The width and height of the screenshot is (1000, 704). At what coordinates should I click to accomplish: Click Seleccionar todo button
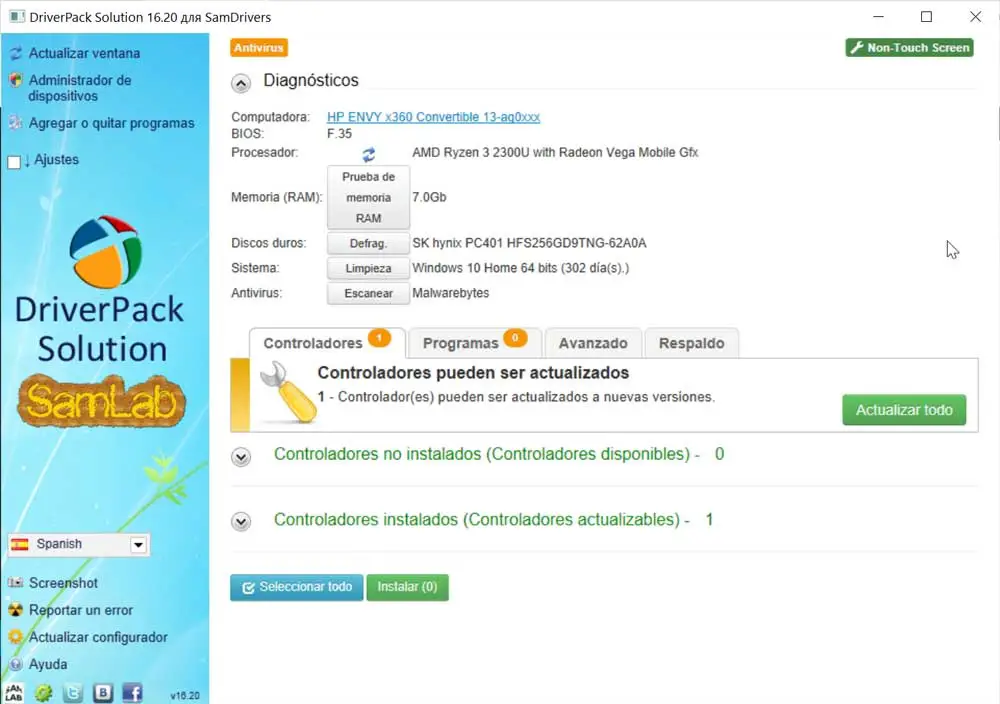pyautogui.click(x=297, y=587)
